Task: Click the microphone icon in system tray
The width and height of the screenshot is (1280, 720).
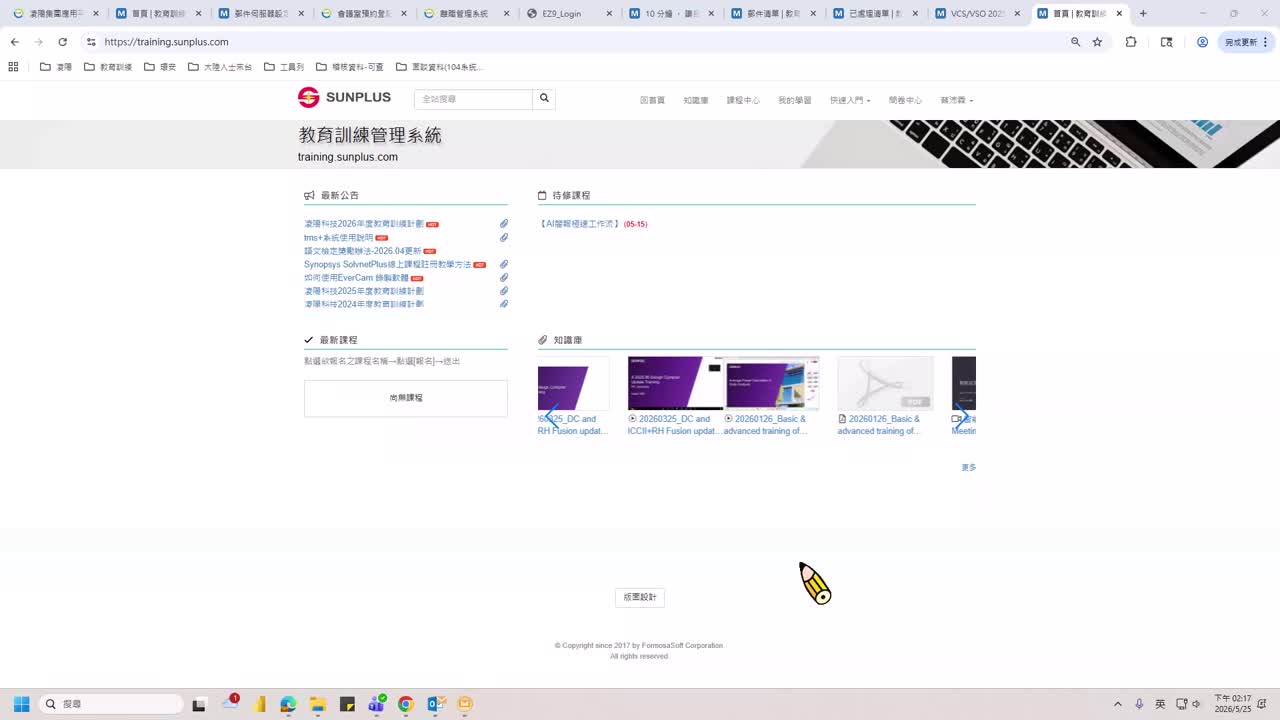Action: point(1139,704)
